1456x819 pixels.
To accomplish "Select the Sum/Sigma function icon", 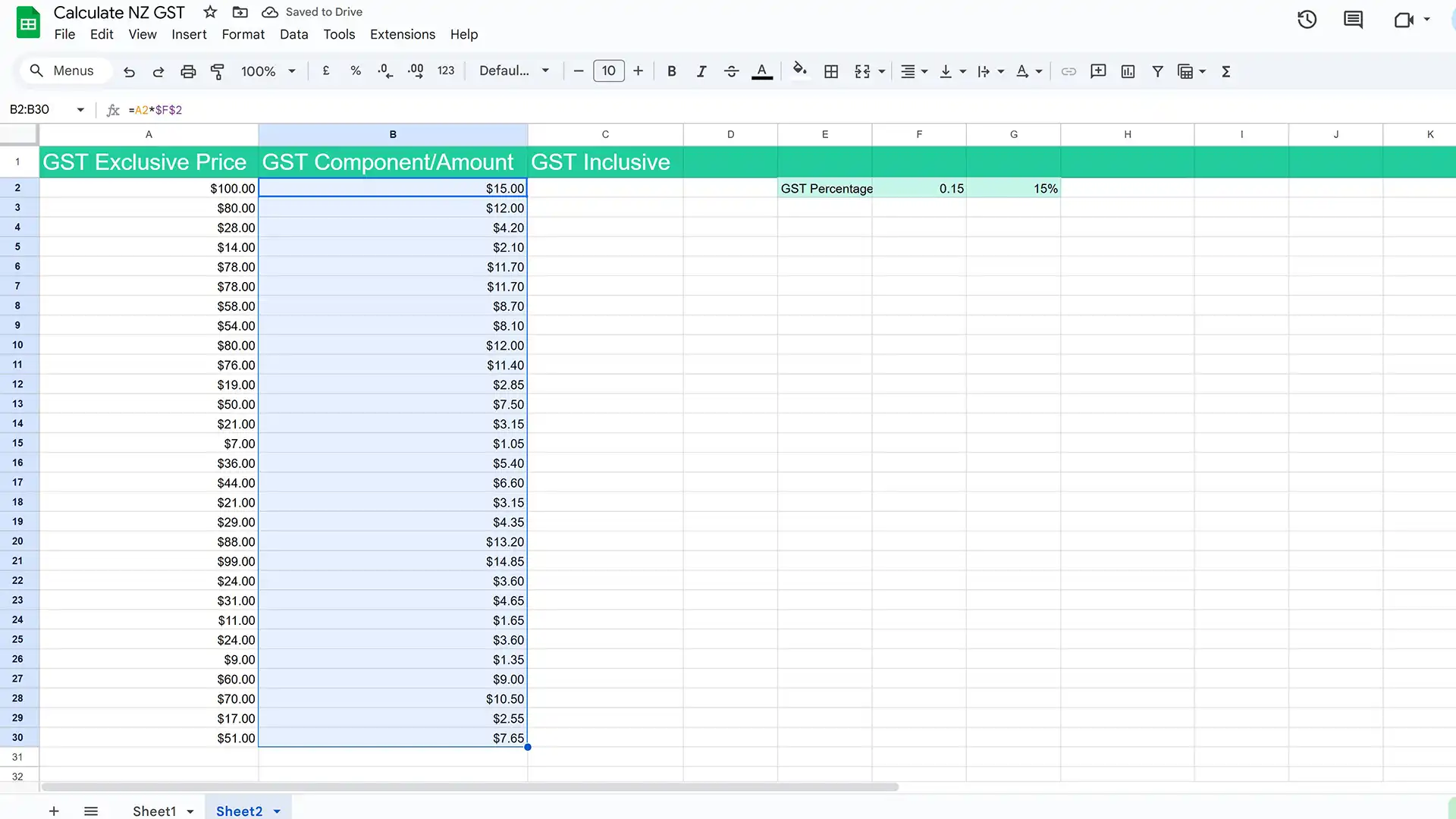I will tap(1226, 71).
